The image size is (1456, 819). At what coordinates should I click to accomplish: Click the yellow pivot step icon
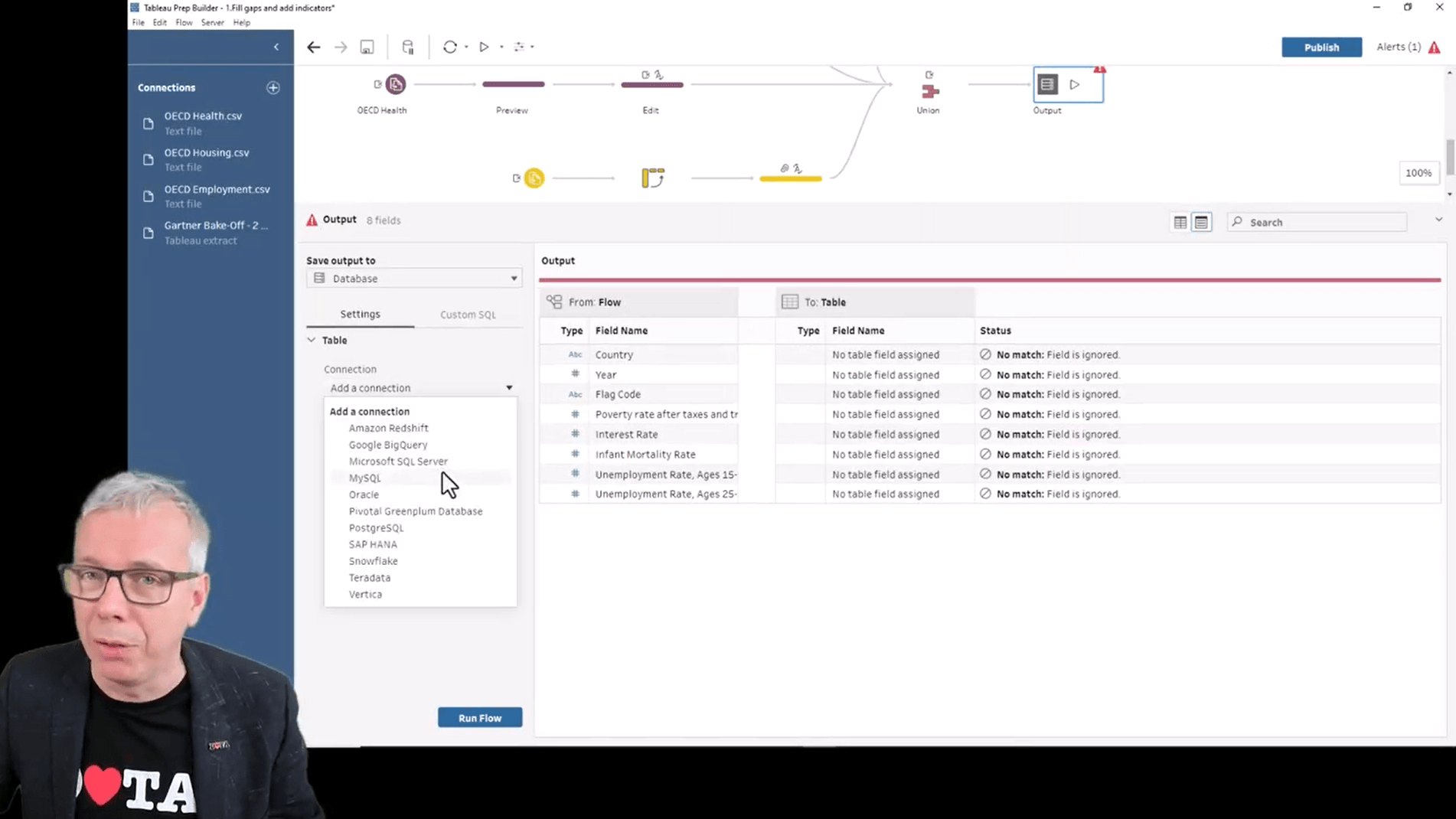(x=652, y=178)
